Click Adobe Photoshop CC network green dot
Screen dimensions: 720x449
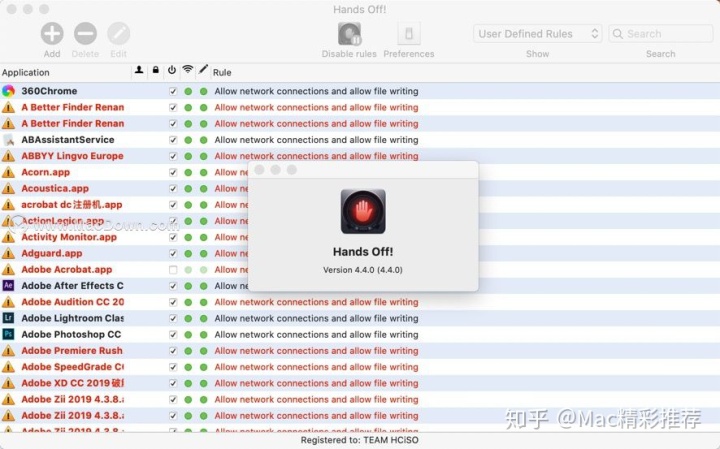tap(188, 335)
